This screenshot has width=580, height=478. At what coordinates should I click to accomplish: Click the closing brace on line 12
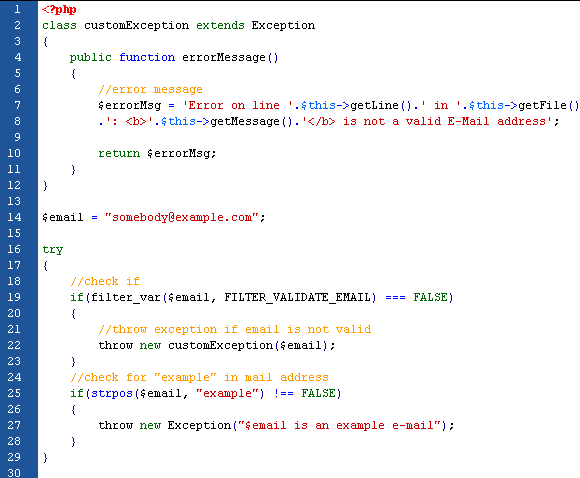click(45, 185)
